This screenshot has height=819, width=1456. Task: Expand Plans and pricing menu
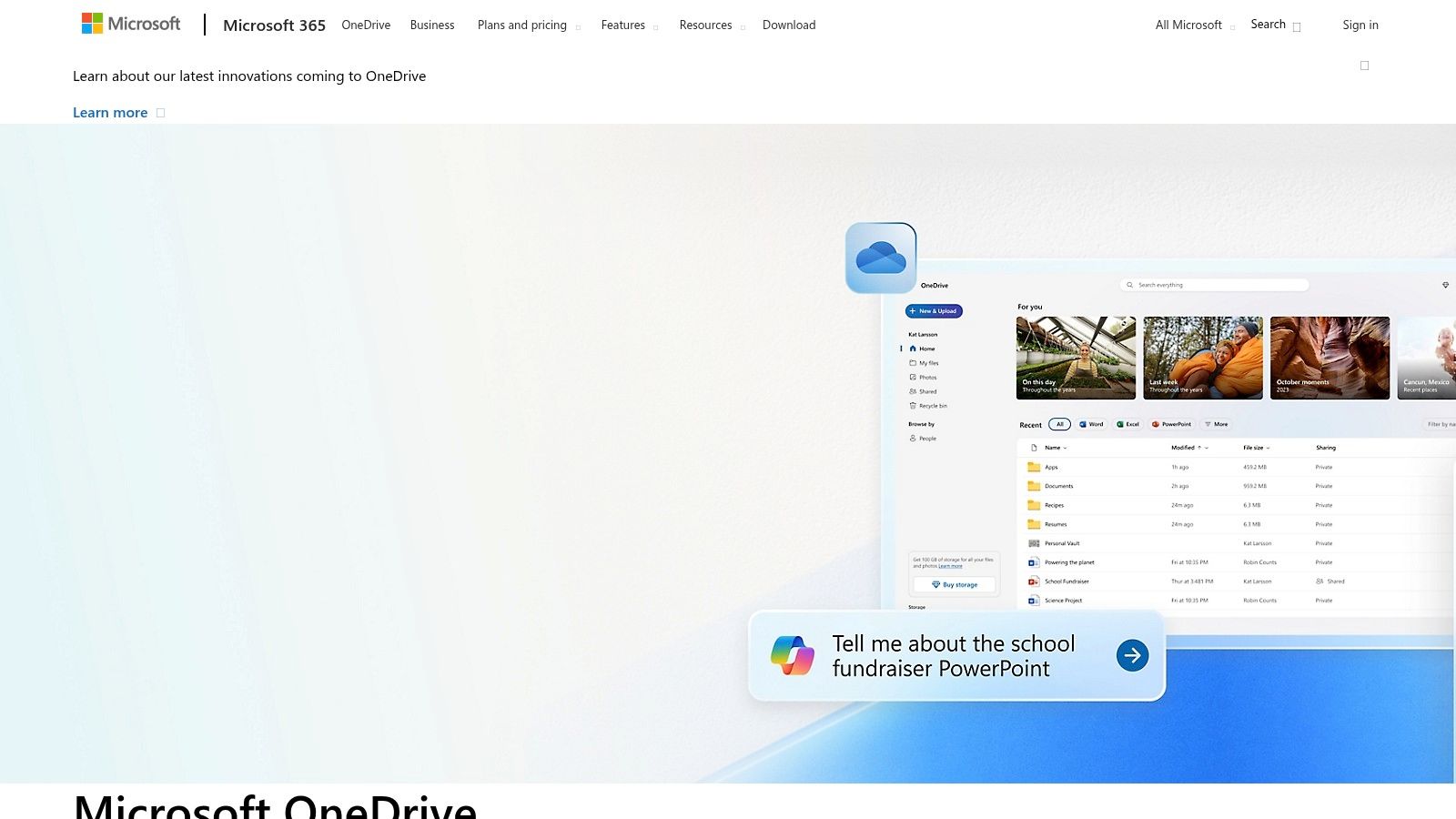coord(529,25)
